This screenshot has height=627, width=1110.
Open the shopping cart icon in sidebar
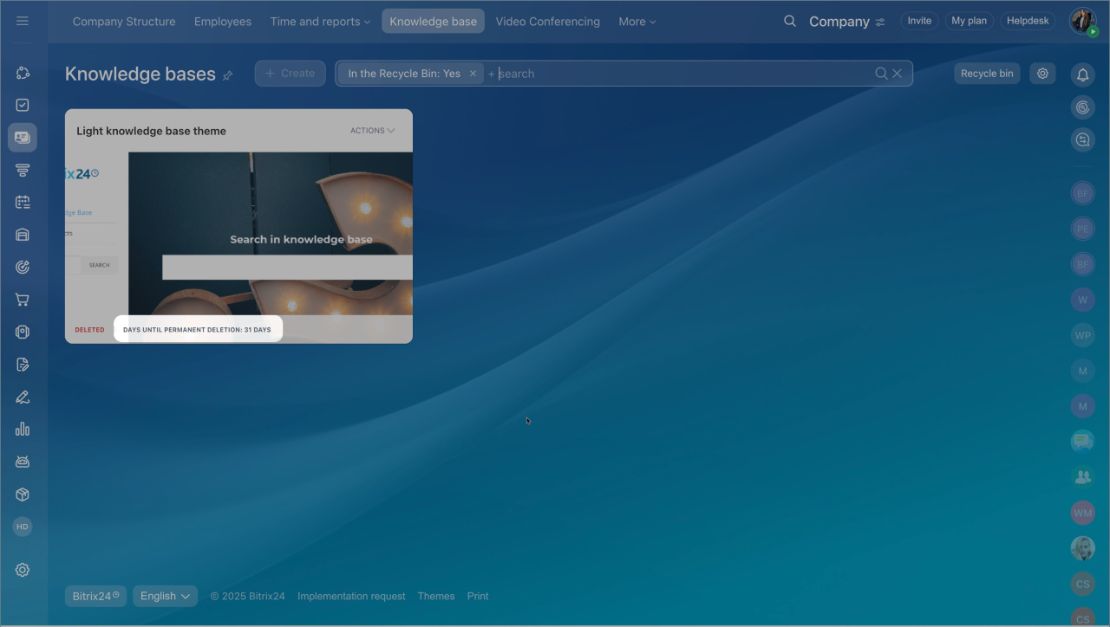click(23, 299)
